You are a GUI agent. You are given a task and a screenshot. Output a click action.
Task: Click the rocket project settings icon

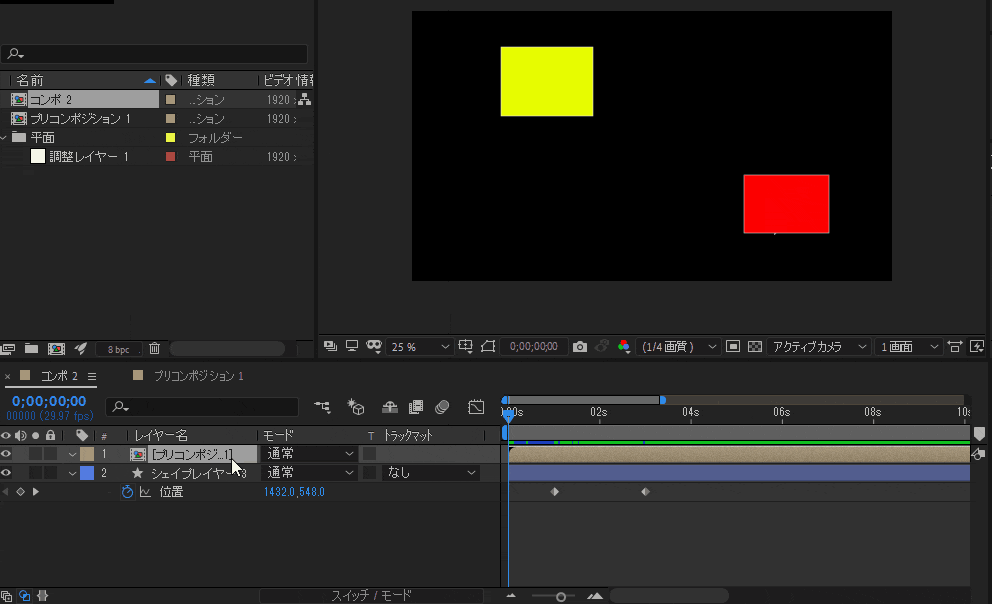coord(80,348)
